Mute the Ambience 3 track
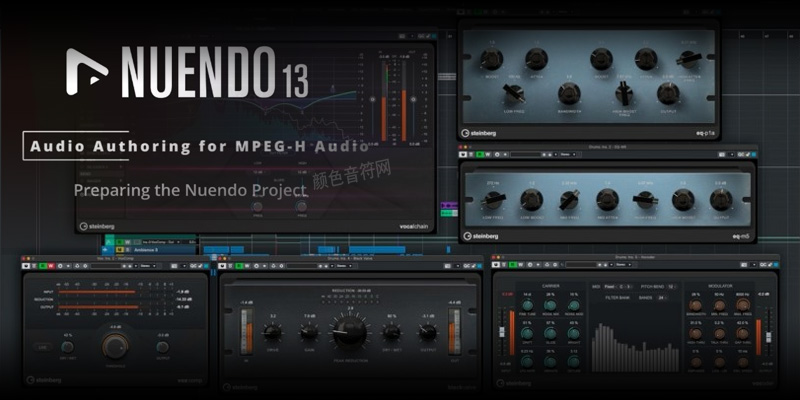This screenshot has width=800, height=400. click(x=120, y=249)
